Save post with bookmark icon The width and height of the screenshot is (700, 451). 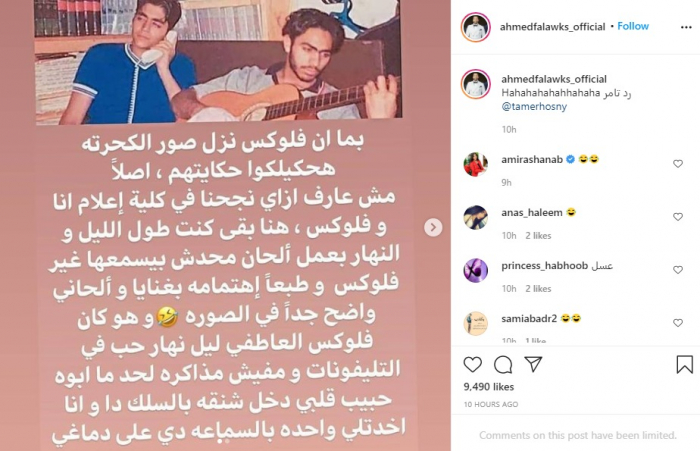[x=684, y=364]
